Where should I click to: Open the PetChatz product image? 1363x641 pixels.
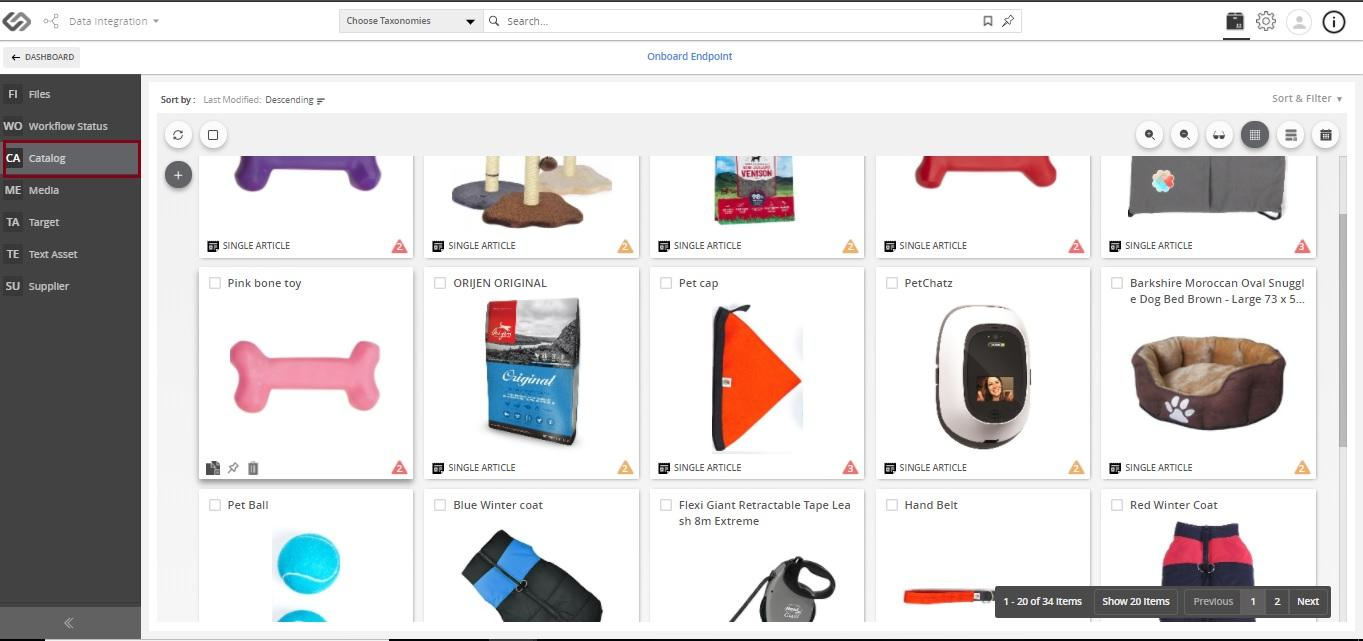pos(982,376)
